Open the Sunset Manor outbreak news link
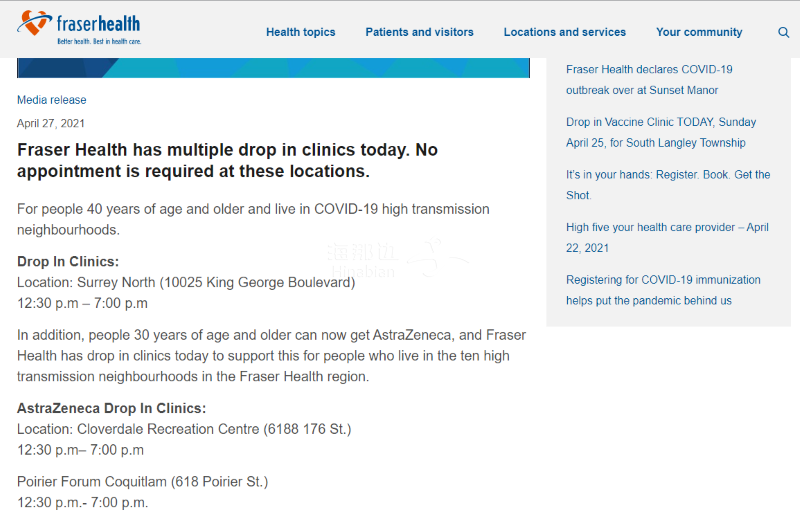Viewport: 800px width, 517px height. coord(649,80)
